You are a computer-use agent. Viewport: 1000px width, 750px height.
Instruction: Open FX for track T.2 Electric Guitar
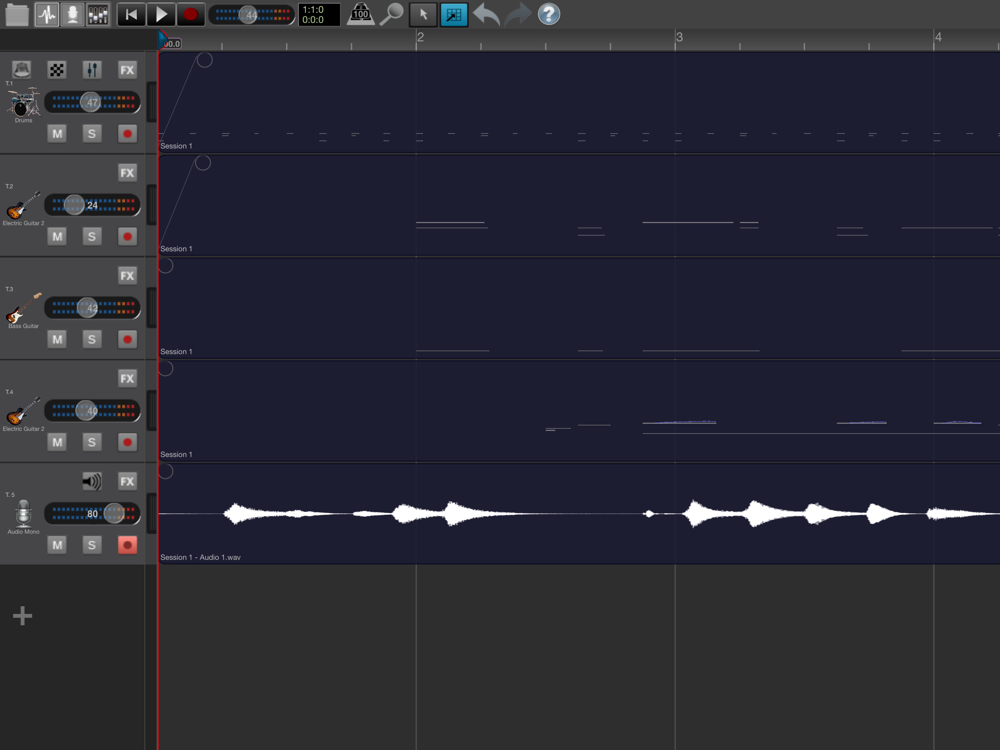click(x=127, y=172)
